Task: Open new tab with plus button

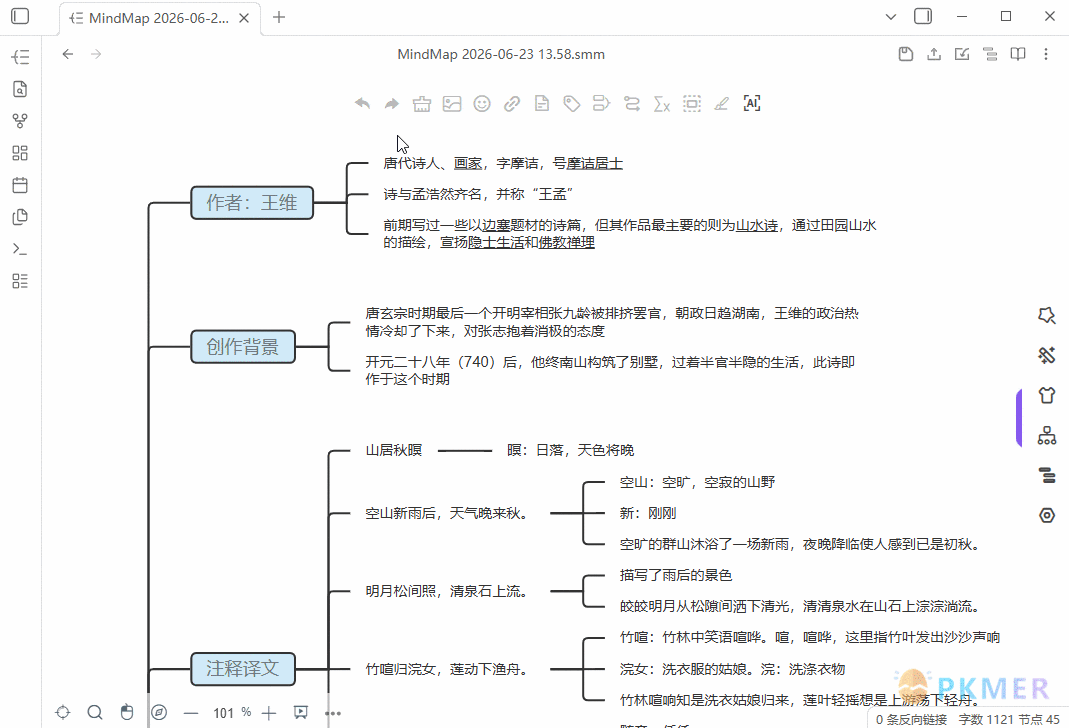Action: [279, 17]
